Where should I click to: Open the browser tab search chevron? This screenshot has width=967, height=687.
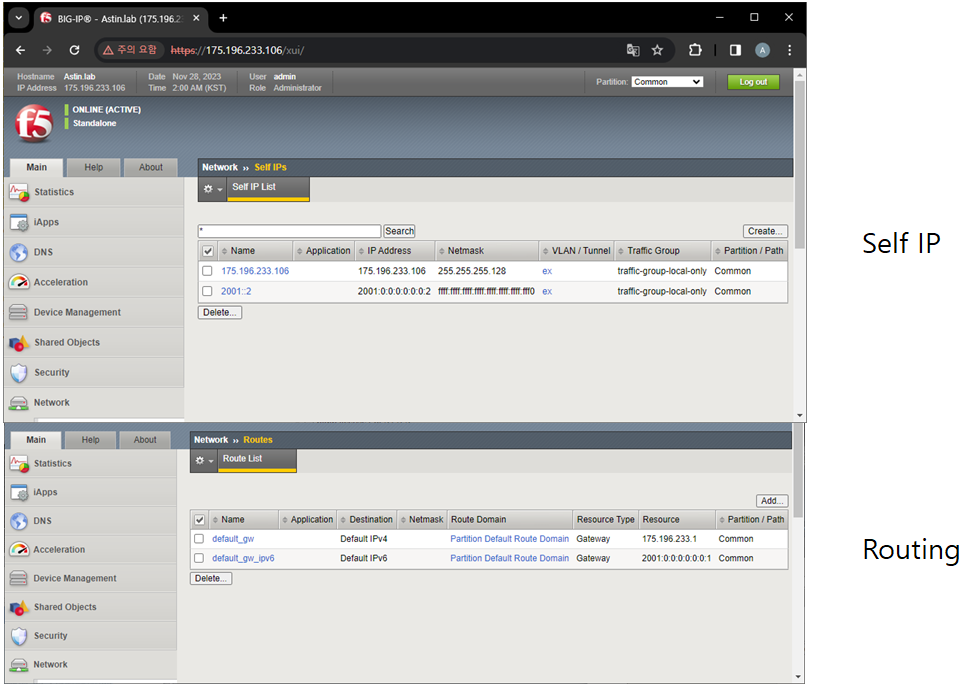(x=19, y=18)
